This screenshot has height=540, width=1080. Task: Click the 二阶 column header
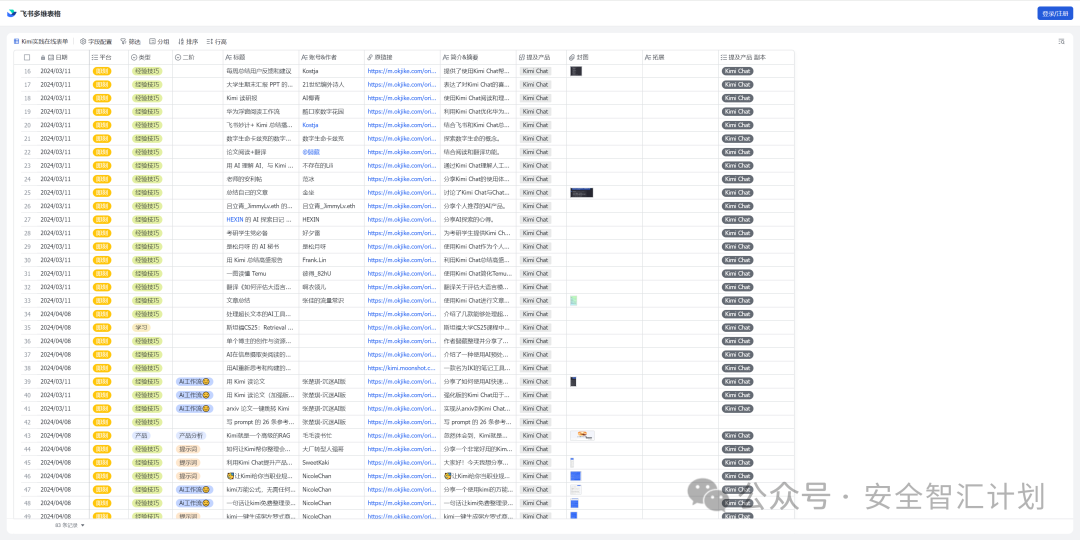pyautogui.click(x=197, y=57)
